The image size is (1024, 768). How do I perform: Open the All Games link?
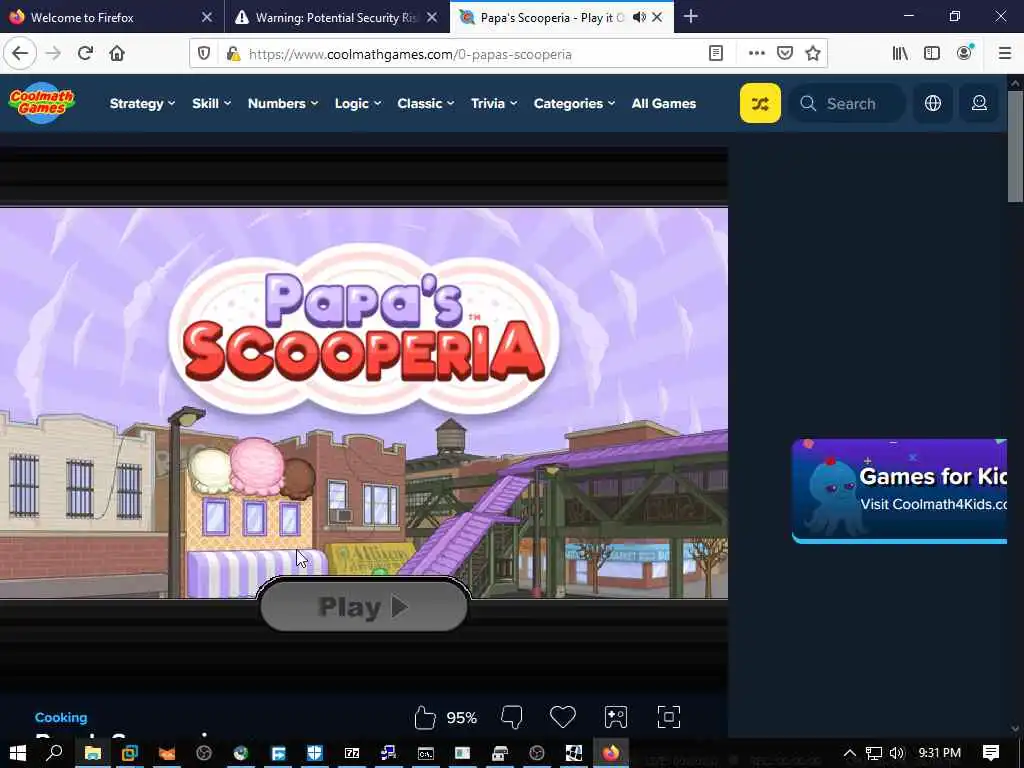(664, 103)
